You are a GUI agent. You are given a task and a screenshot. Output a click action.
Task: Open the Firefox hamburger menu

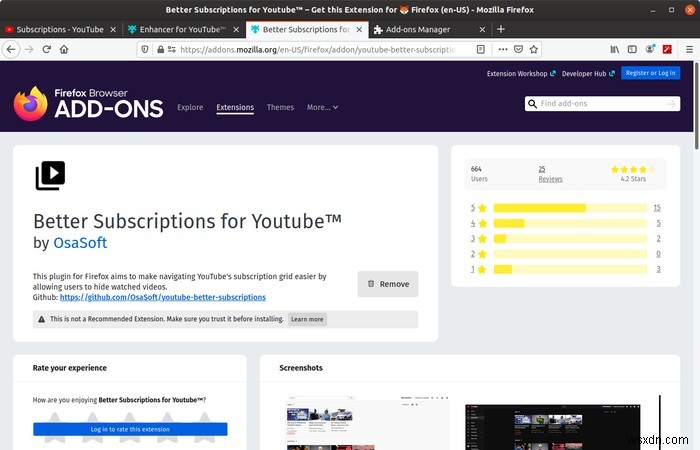click(x=689, y=49)
